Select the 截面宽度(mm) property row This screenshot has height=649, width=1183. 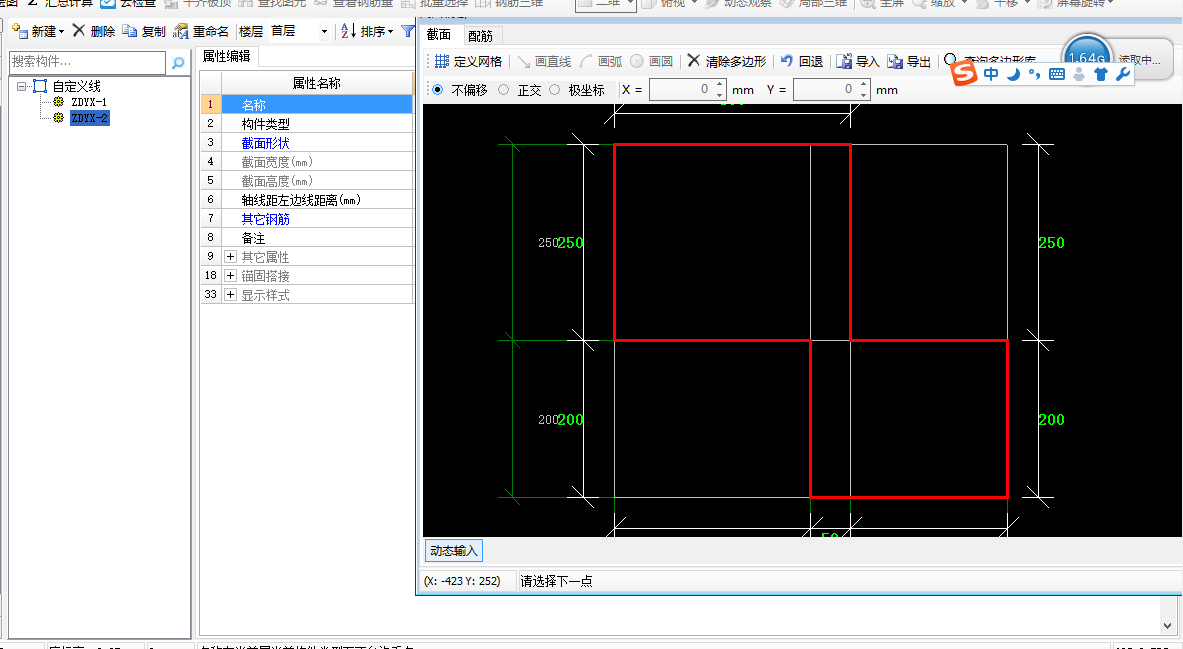click(306, 161)
